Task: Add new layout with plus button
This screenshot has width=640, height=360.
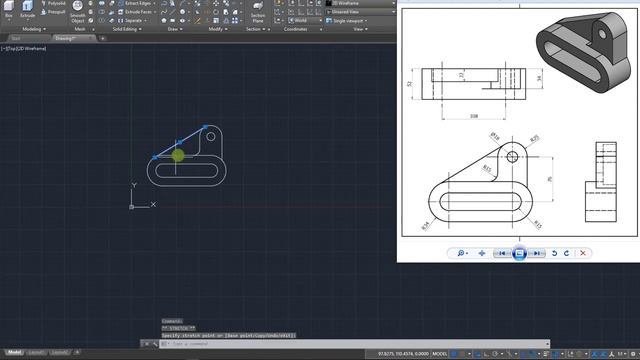Action: (77, 352)
